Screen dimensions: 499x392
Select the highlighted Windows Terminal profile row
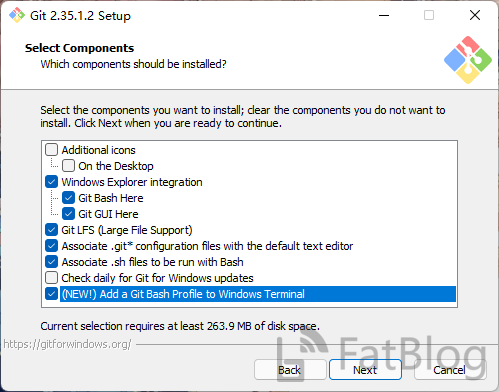pos(258,294)
